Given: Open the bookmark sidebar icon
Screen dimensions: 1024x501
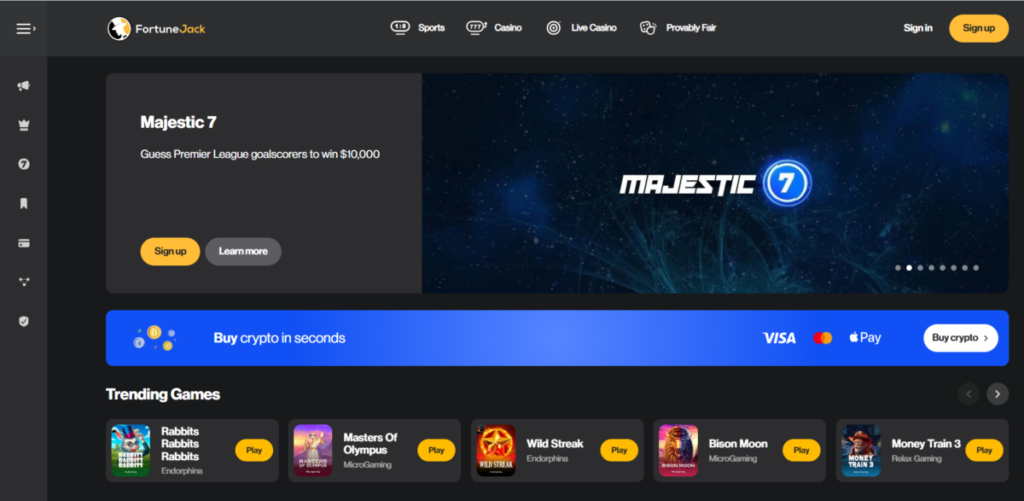Looking at the screenshot, I should pos(24,204).
